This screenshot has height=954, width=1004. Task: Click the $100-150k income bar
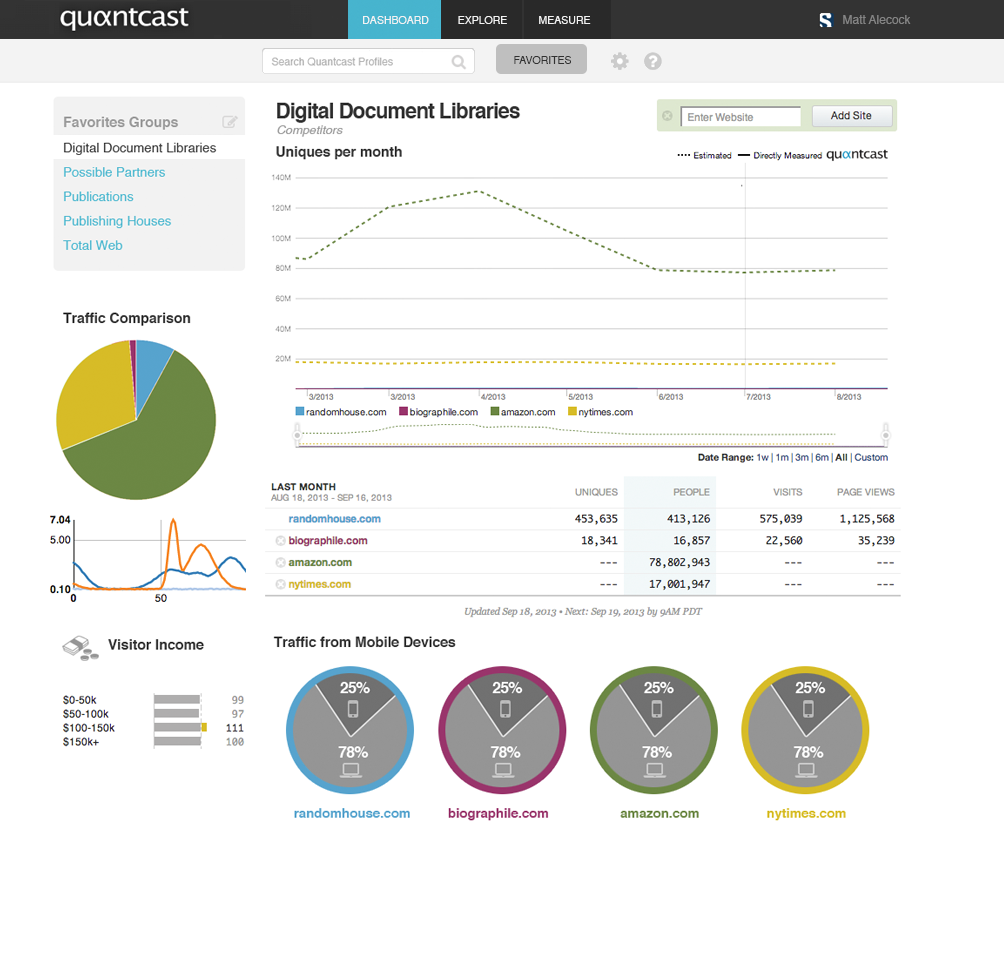click(x=180, y=728)
